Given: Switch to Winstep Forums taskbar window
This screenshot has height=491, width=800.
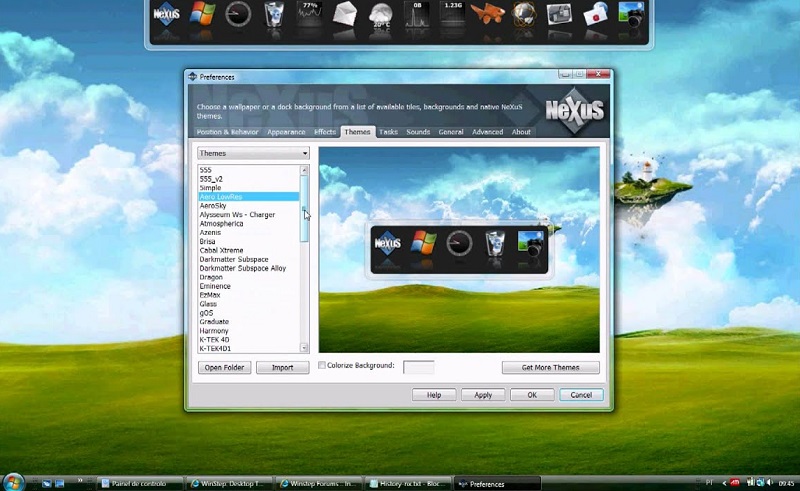Looking at the screenshot, I should 318,483.
